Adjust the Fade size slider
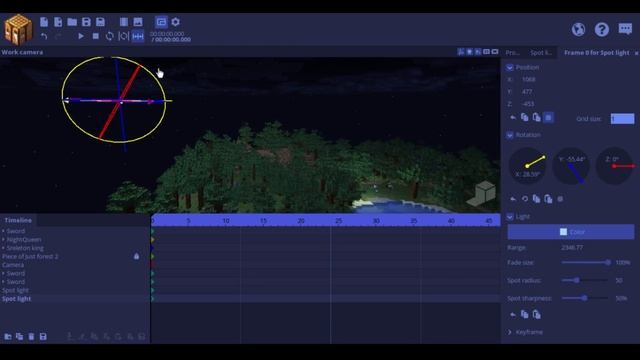The image size is (640, 360). (586, 262)
